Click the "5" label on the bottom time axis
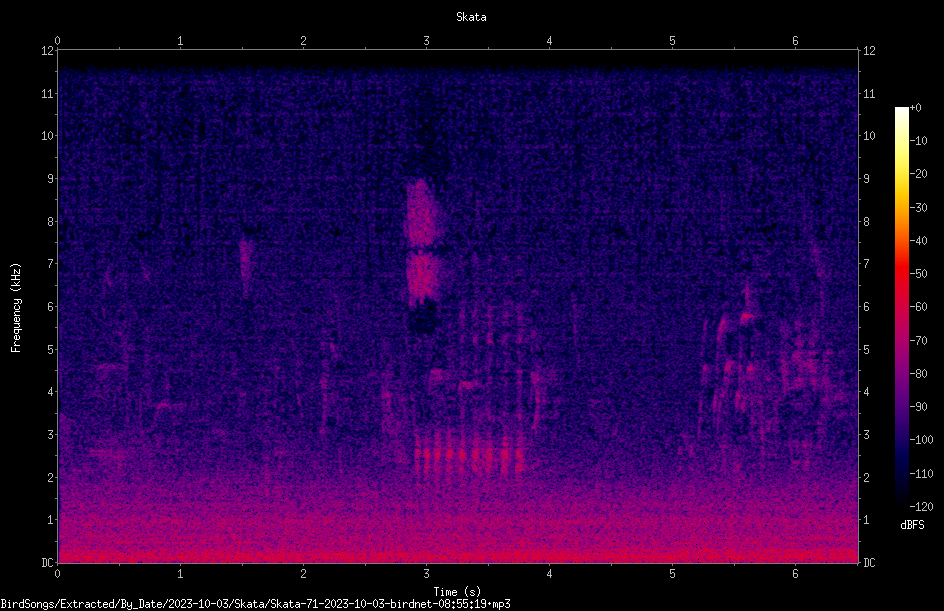 [x=672, y=574]
